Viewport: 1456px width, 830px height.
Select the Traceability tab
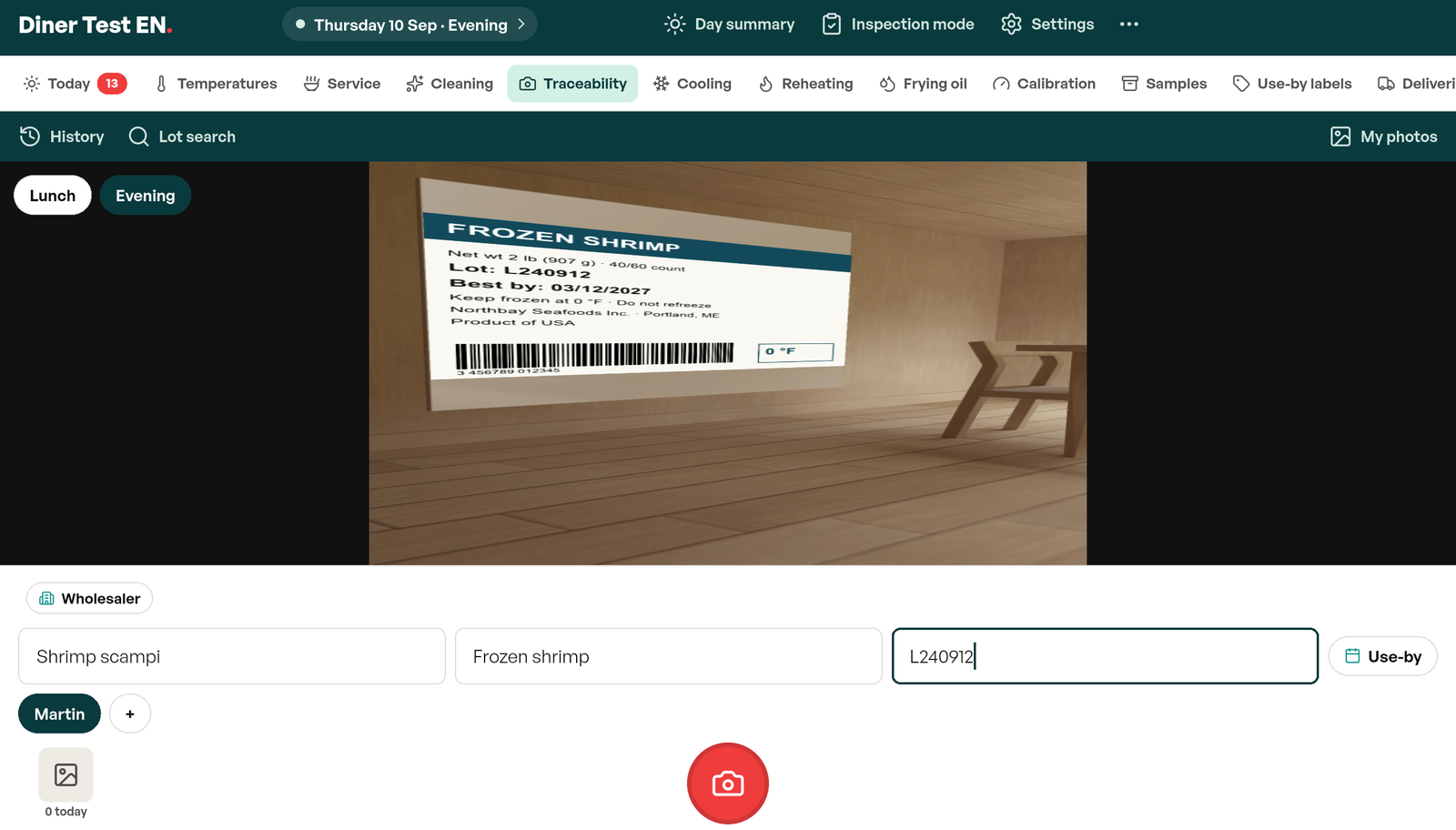click(x=572, y=84)
